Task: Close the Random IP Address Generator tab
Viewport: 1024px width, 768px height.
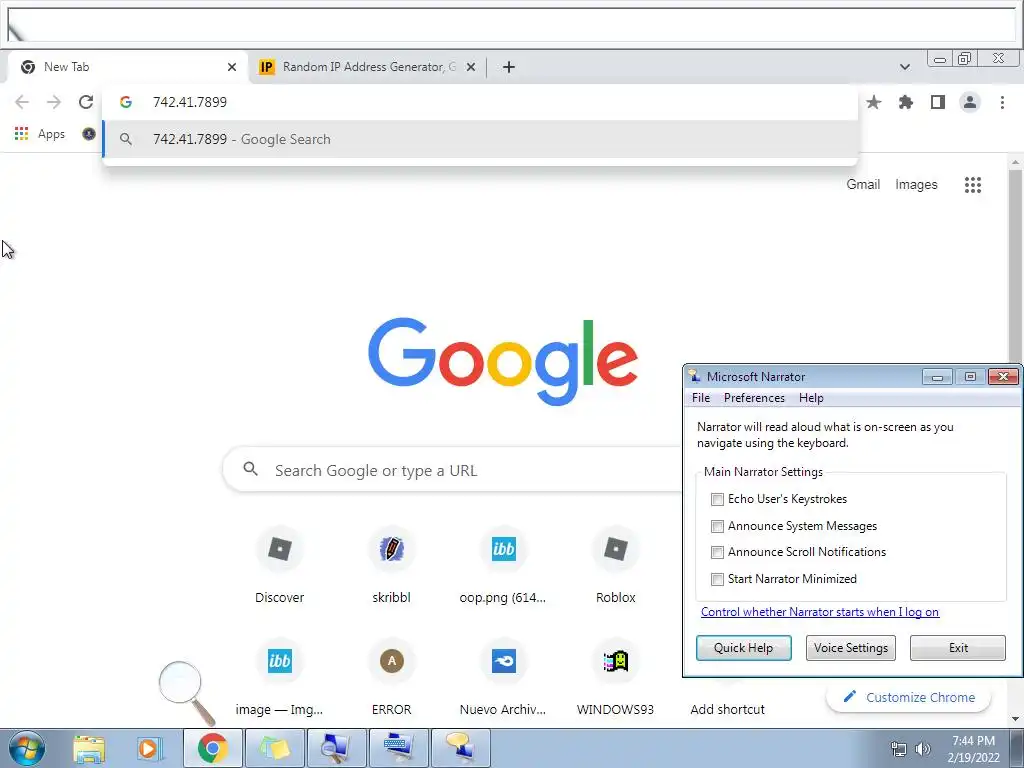Action: pos(471,67)
